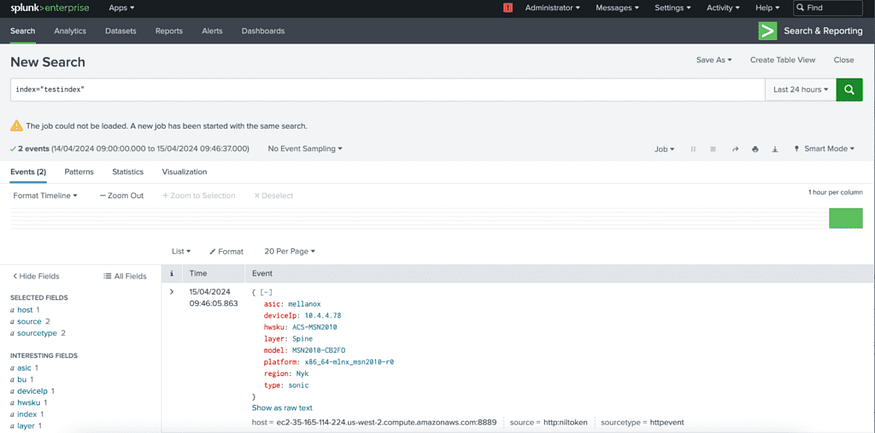875x433 pixels.
Task: Switch to the Patterns tab
Action: 79,172
